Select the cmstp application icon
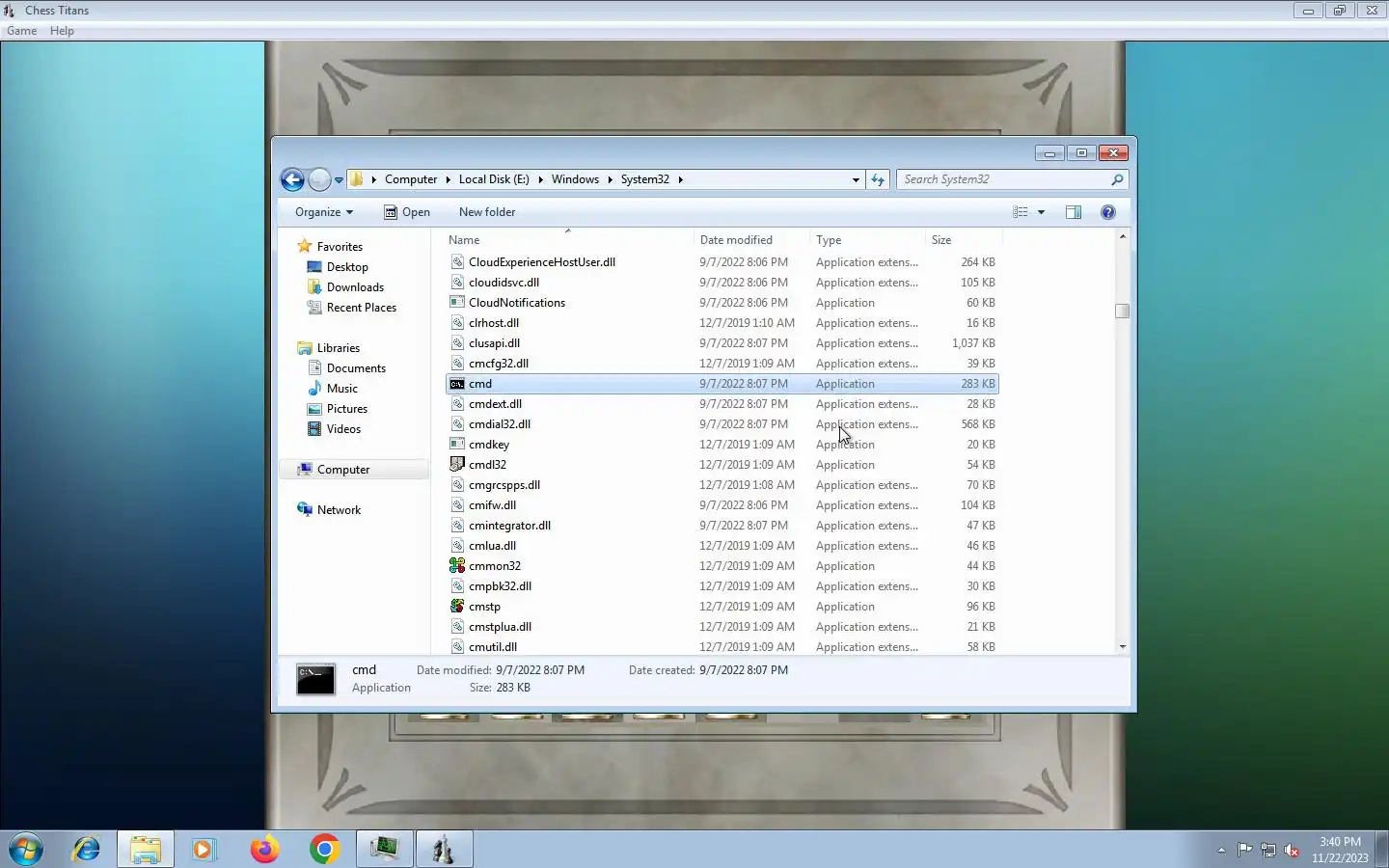The height and width of the screenshot is (868, 1389). [x=457, y=607]
